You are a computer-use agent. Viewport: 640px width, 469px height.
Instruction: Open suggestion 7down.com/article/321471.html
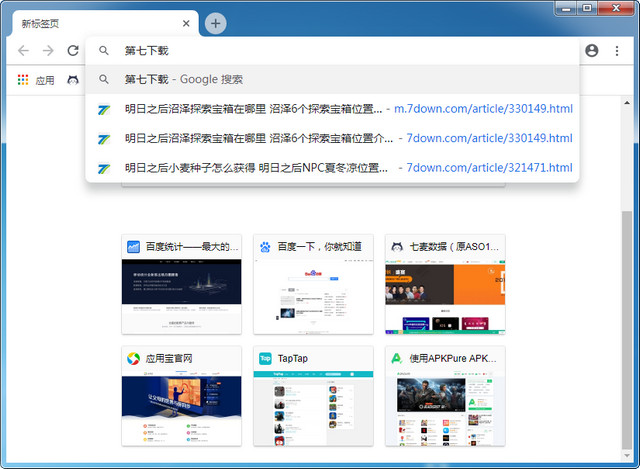pos(332,168)
